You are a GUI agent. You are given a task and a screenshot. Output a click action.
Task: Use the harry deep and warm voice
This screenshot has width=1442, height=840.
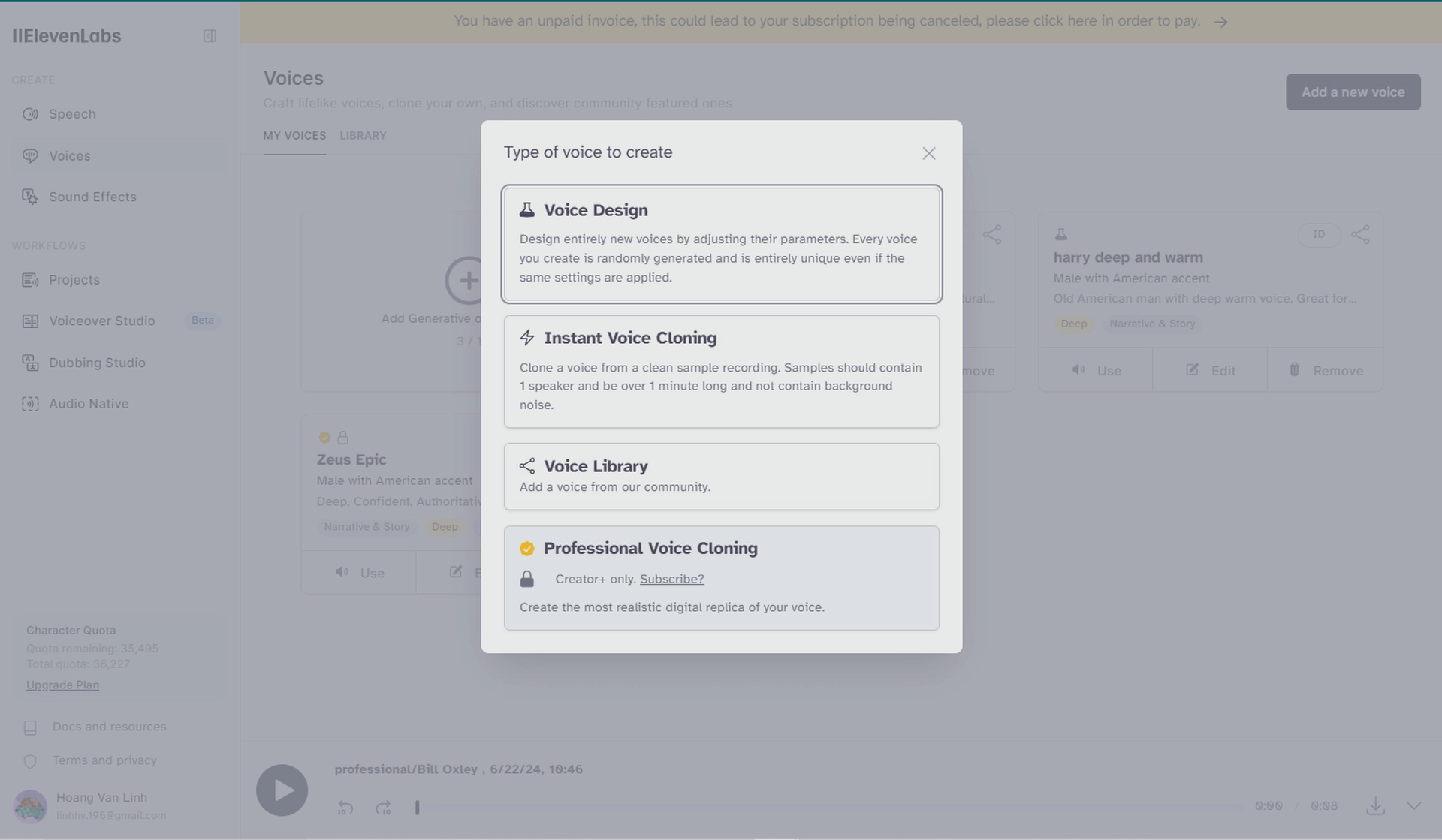point(1096,370)
